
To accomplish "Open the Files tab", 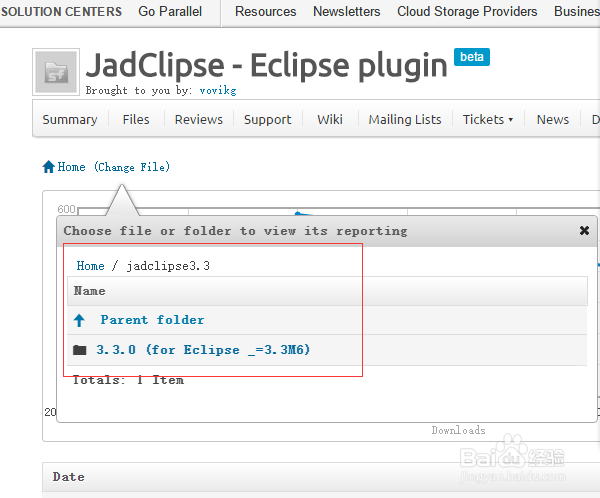I will pyautogui.click(x=136, y=119).
